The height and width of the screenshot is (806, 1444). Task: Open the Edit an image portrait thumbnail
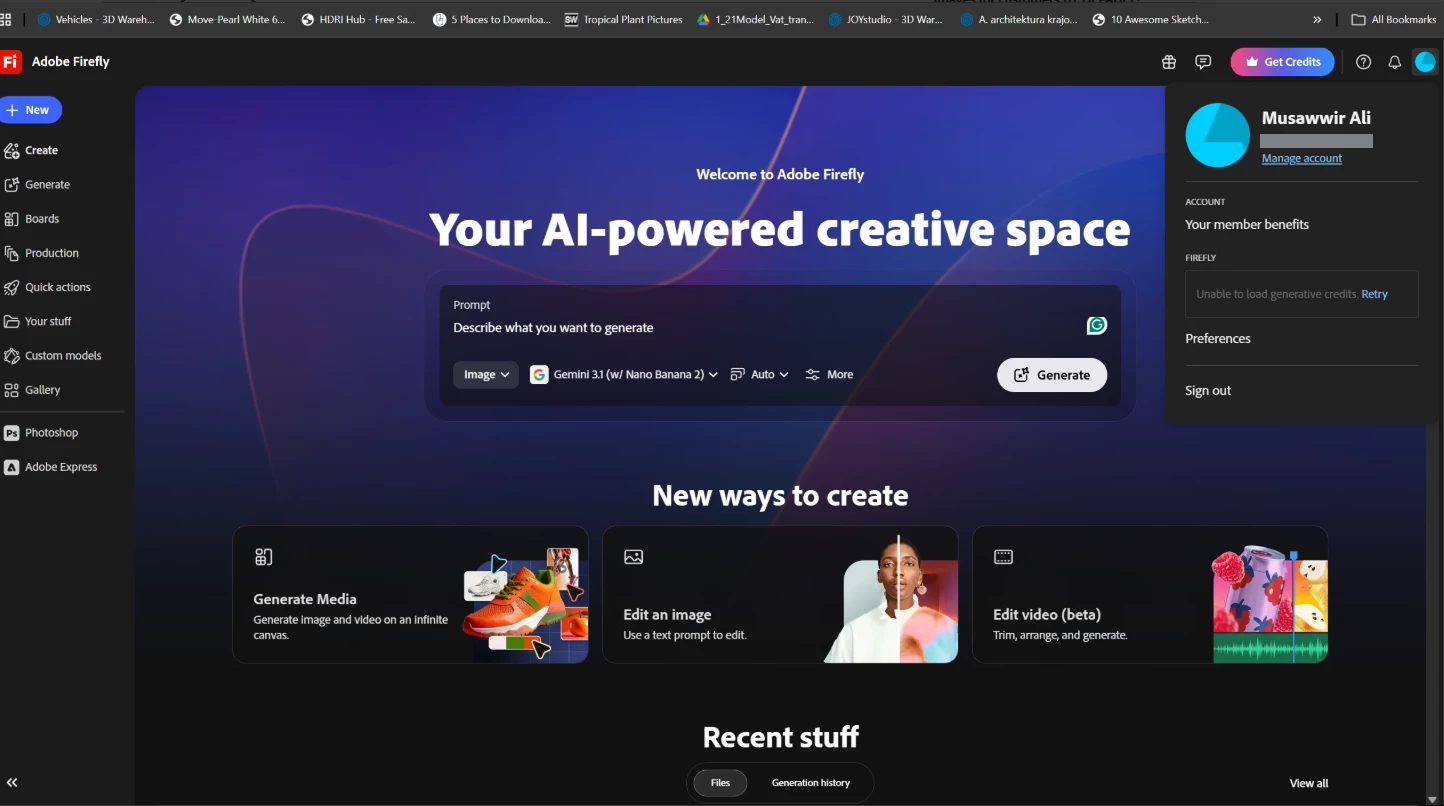tap(891, 598)
